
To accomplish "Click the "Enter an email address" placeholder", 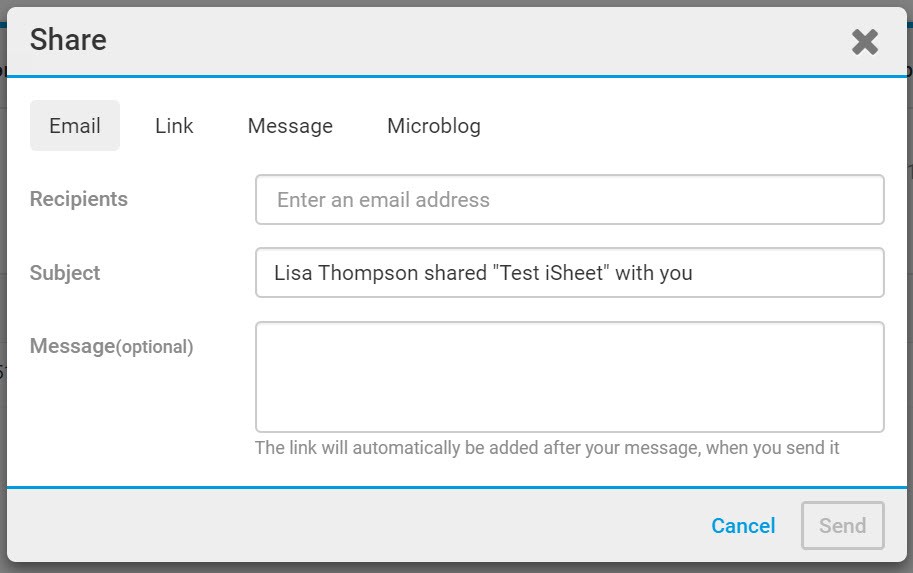I will (x=383, y=200).
